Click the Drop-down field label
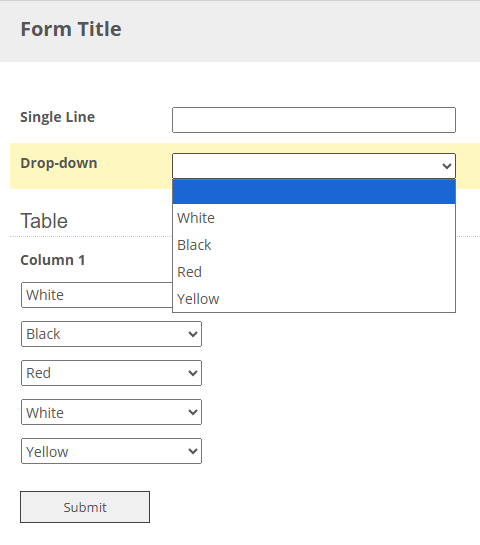Image resolution: width=480 pixels, height=545 pixels. click(x=59, y=163)
